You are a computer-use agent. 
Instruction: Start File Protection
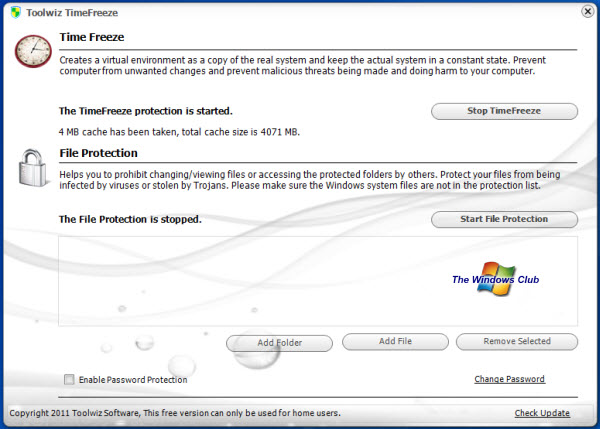coord(504,219)
